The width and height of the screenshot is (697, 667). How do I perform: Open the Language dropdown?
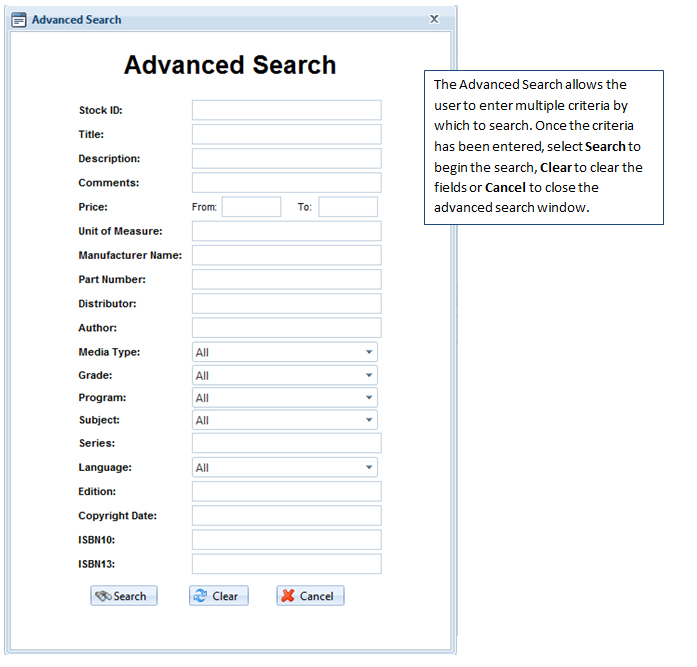click(369, 468)
